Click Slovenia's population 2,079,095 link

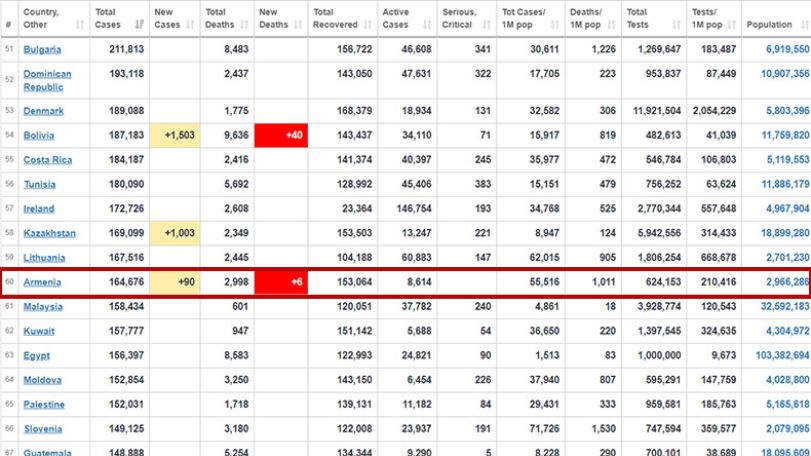click(787, 429)
